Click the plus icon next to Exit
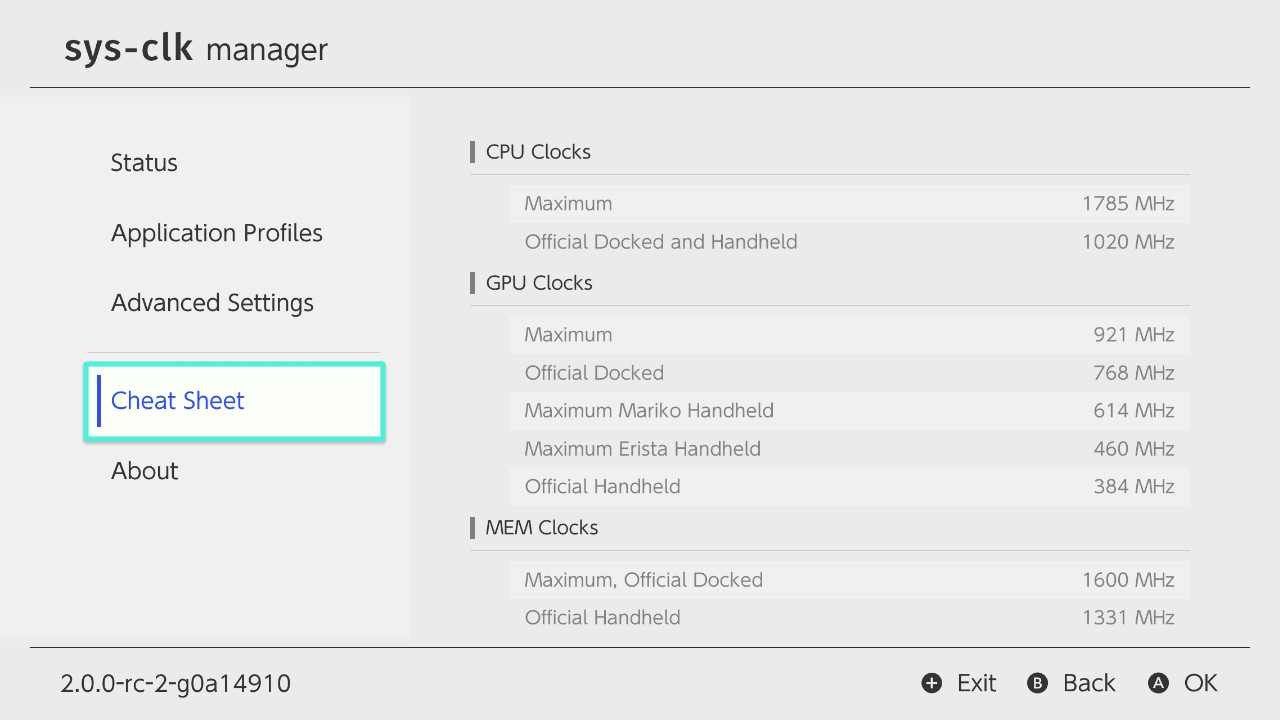Image resolution: width=1280 pixels, height=720 pixels. pos(932,683)
